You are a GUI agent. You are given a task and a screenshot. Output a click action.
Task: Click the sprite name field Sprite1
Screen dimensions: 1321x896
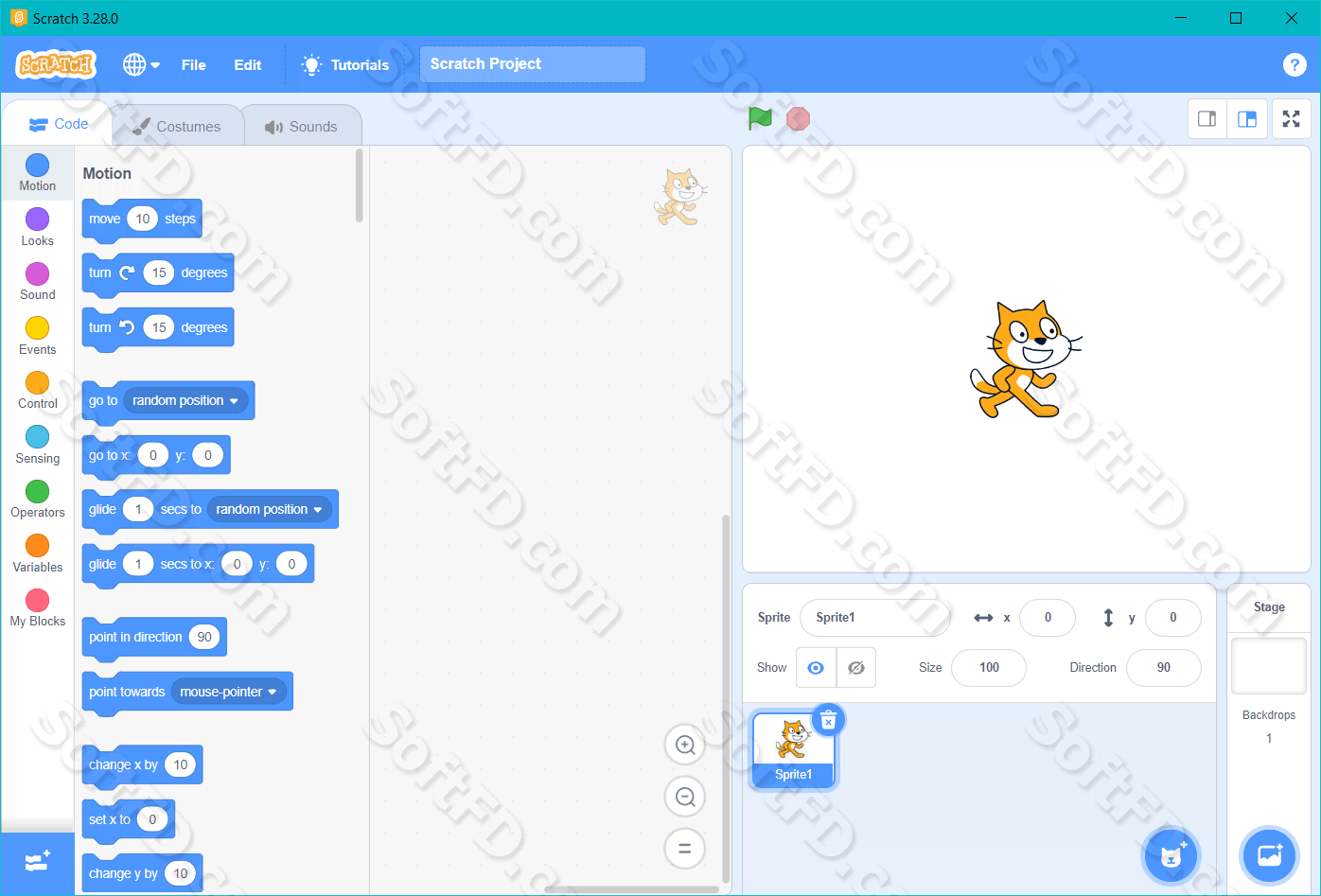(875, 617)
